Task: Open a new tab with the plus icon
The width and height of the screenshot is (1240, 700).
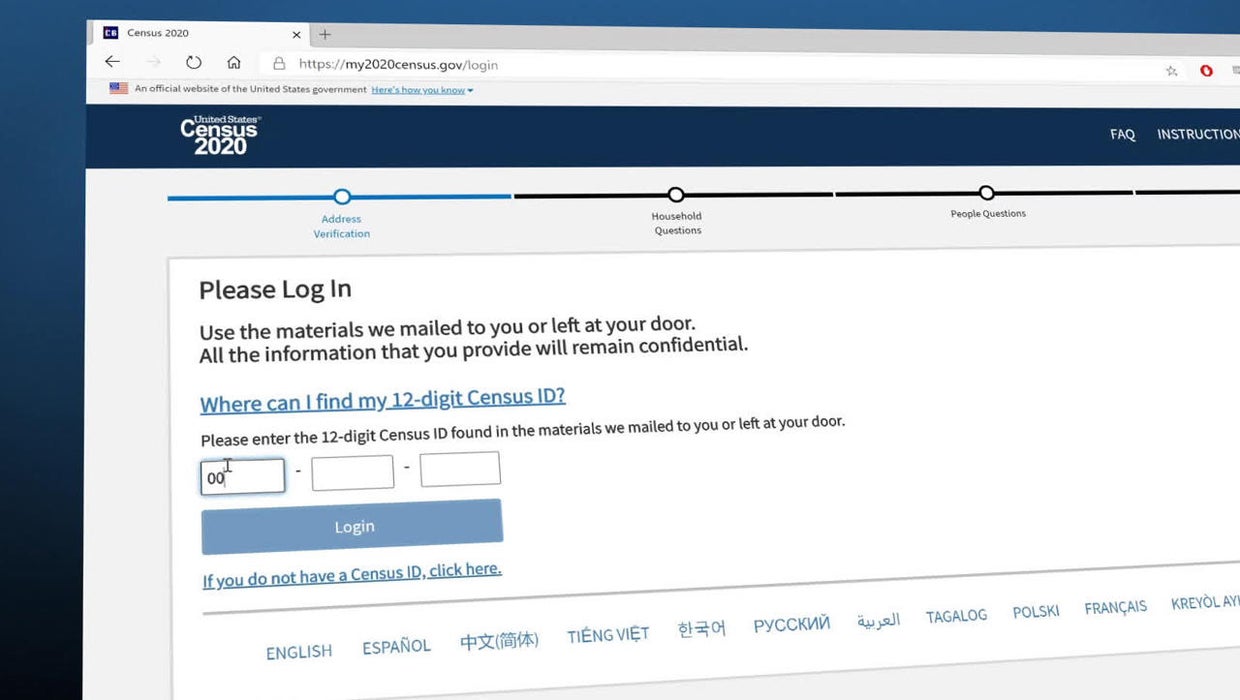Action: 324,34
